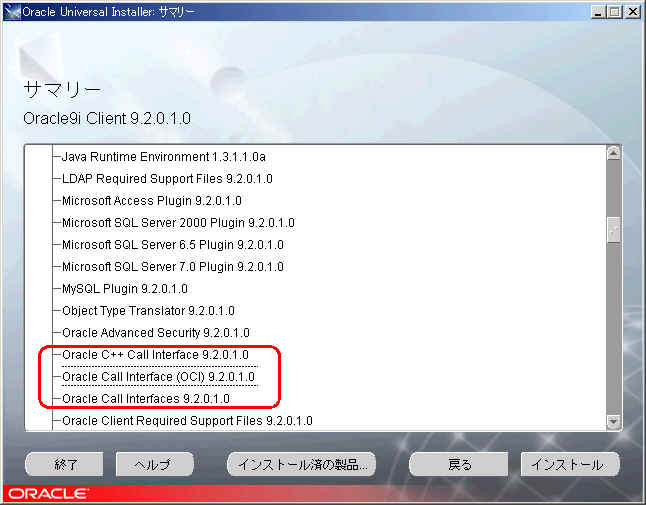The height and width of the screenshot is (505, 646).
Task: Click the scroll down arrow in summary list
Action: pyautogui.click(x=613, y=421)
